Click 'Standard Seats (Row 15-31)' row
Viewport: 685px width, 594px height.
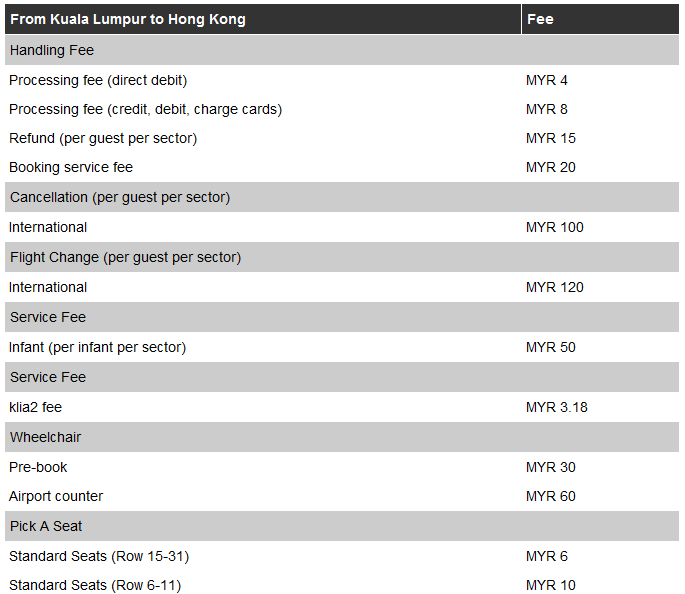click(x=99, y=556)
